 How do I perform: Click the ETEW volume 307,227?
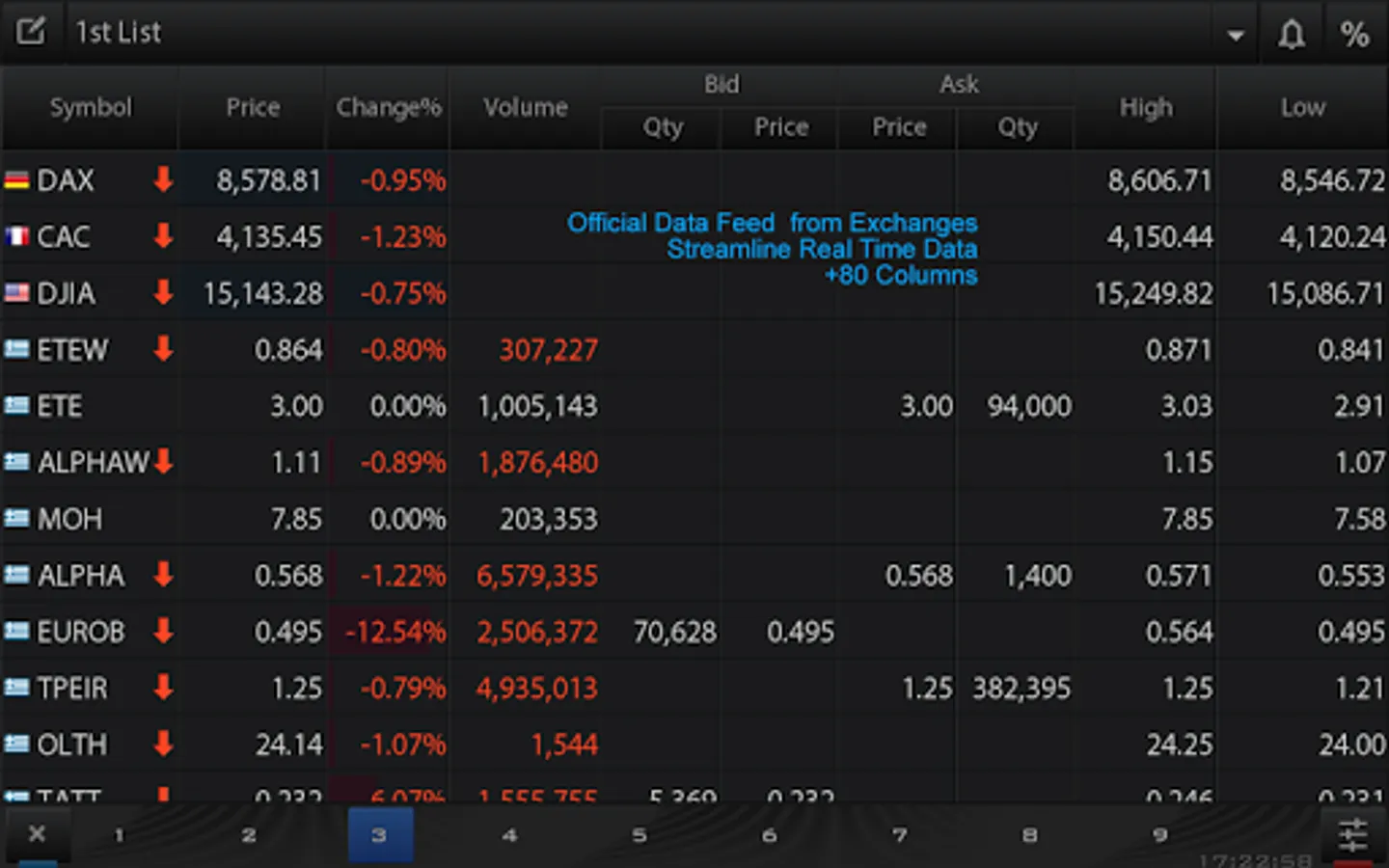click(x=549, y=351)
